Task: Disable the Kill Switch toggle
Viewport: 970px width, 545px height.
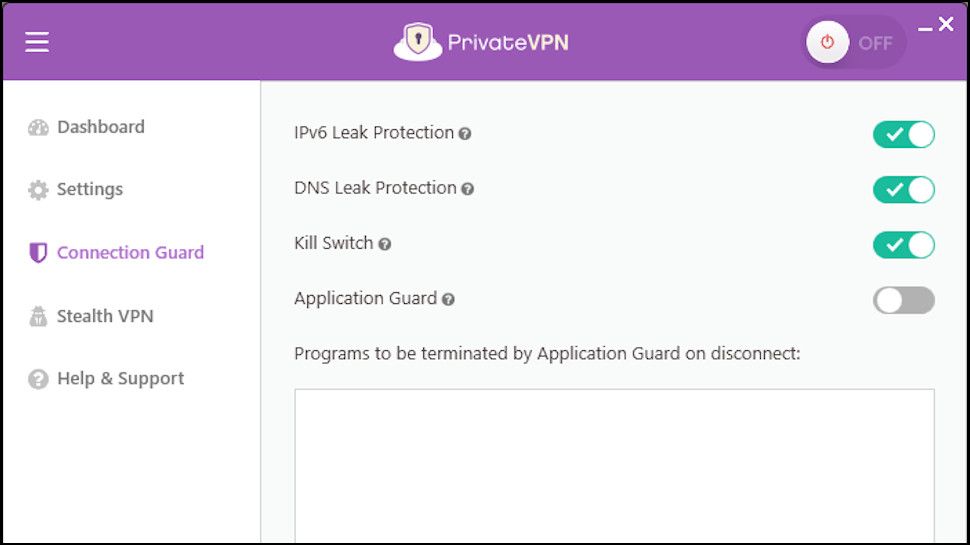Action: coord(903,245)
